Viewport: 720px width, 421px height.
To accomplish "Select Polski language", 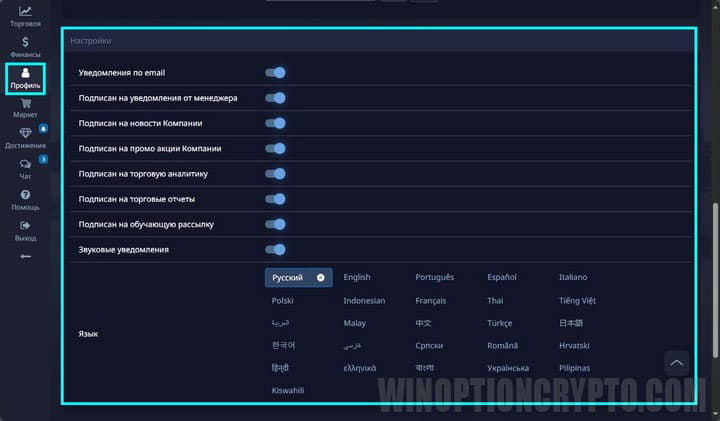I will point(282,301).
